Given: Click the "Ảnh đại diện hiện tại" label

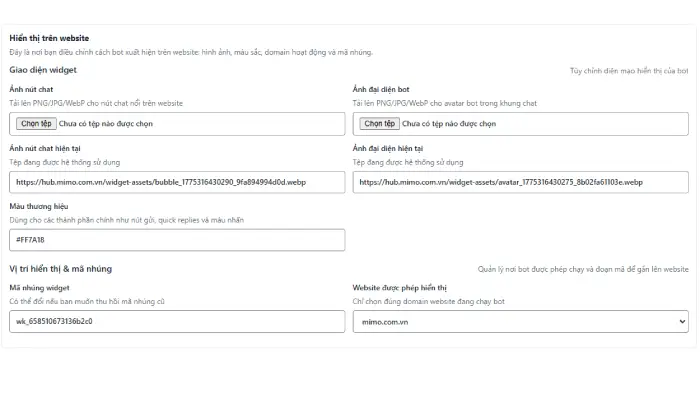Looking at the screenshot, I should point(394,148).
